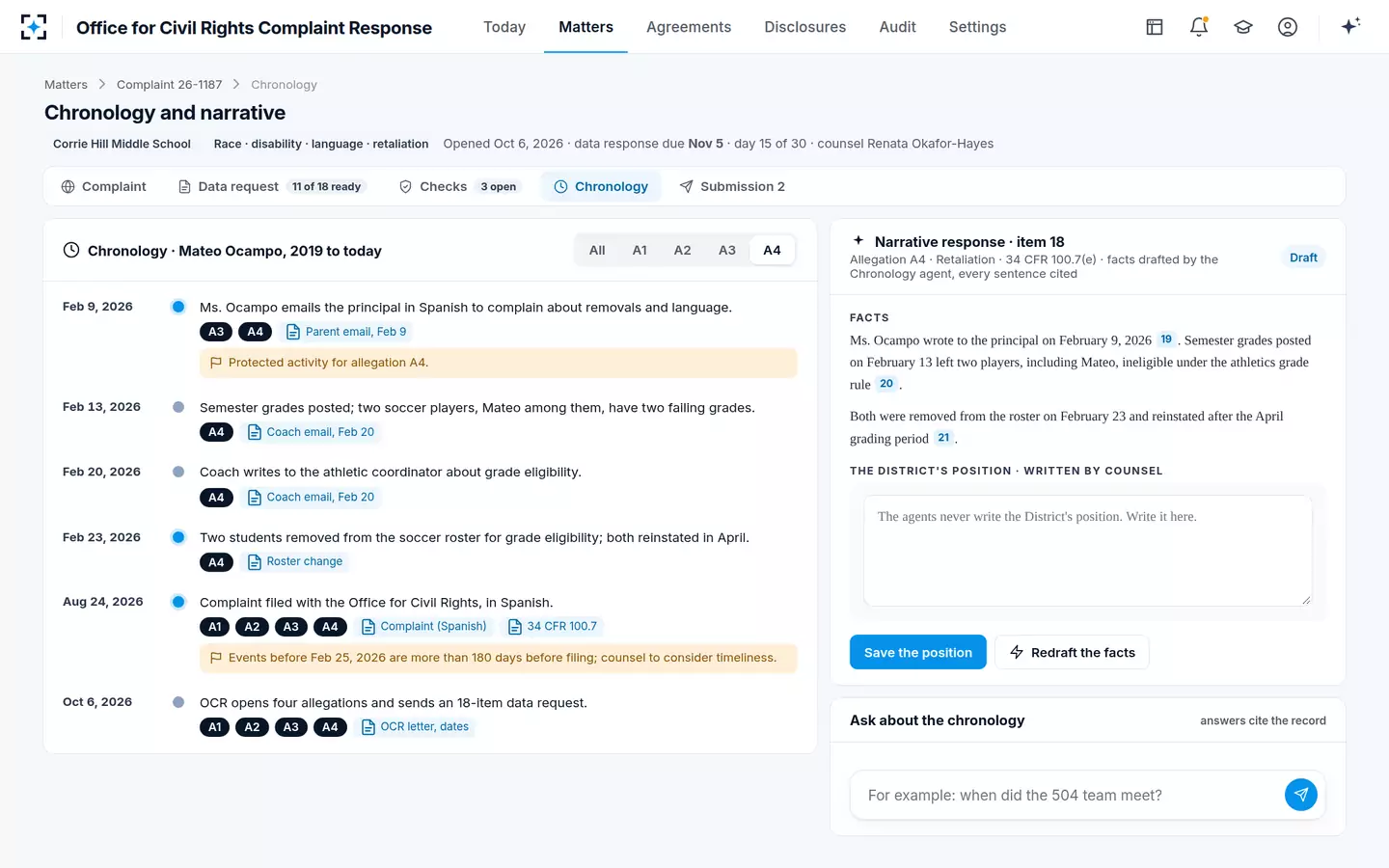Open the Parent email, Feb 9 document
Image resolution: width=1389 pixels, height=868 pixels.
(346, 332)
